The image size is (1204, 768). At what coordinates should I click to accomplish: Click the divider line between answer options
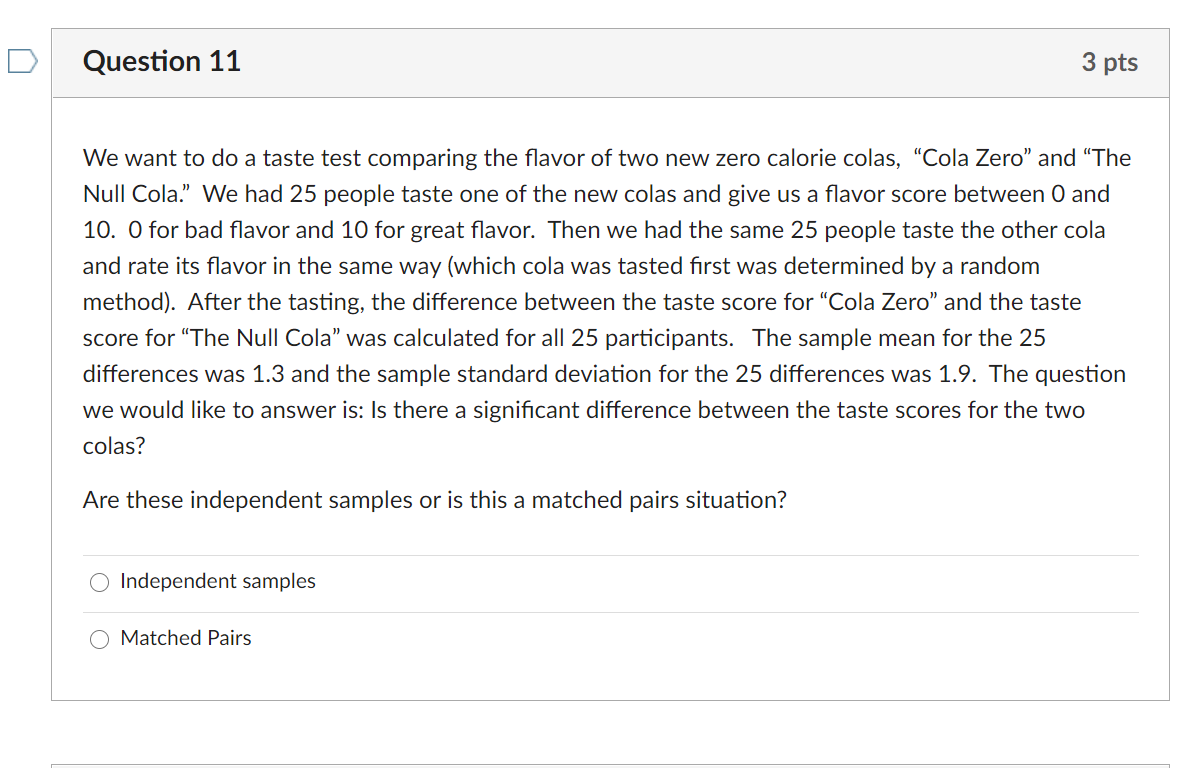[x=610, y=612]
